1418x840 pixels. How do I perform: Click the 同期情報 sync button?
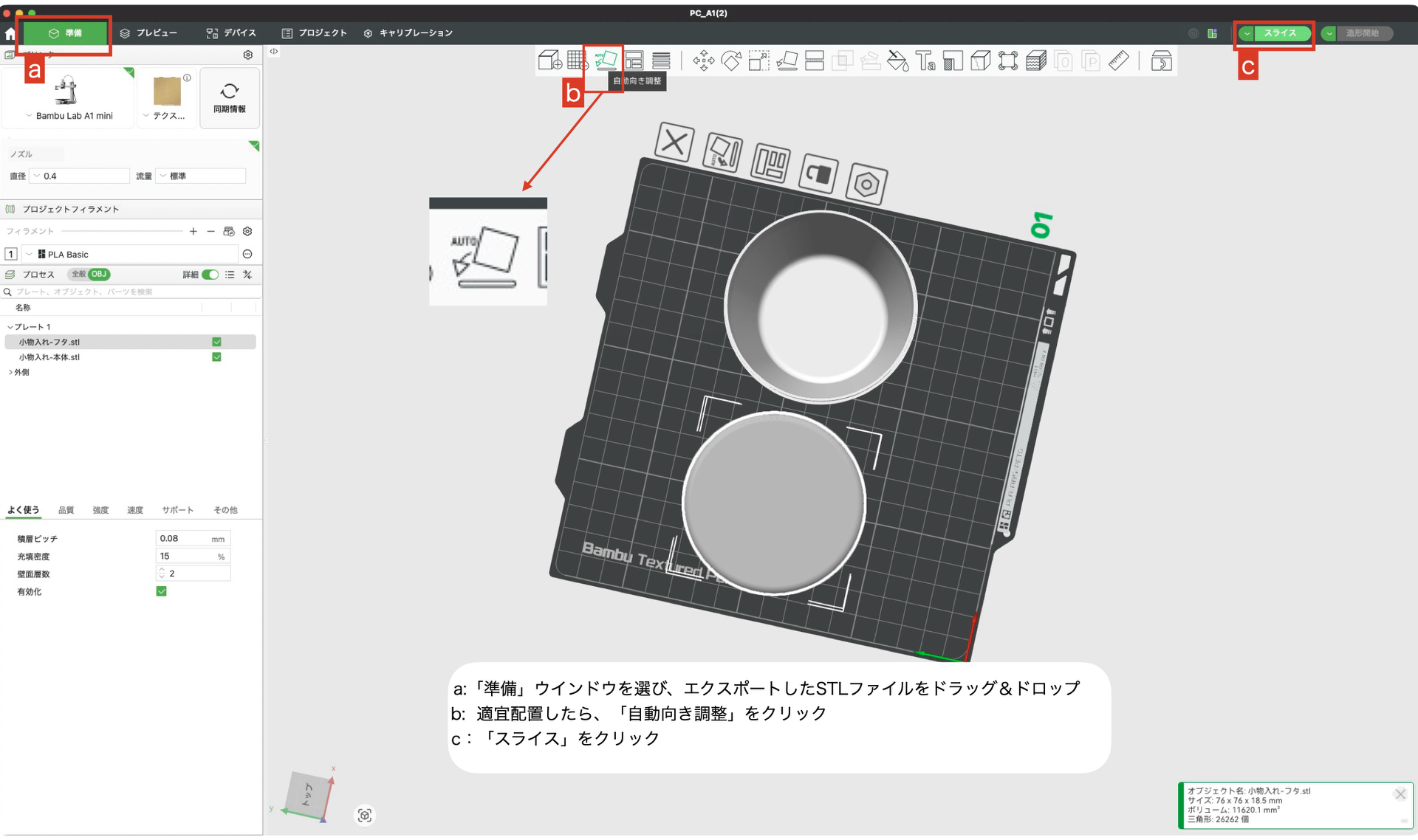click(x=230, y=97)
